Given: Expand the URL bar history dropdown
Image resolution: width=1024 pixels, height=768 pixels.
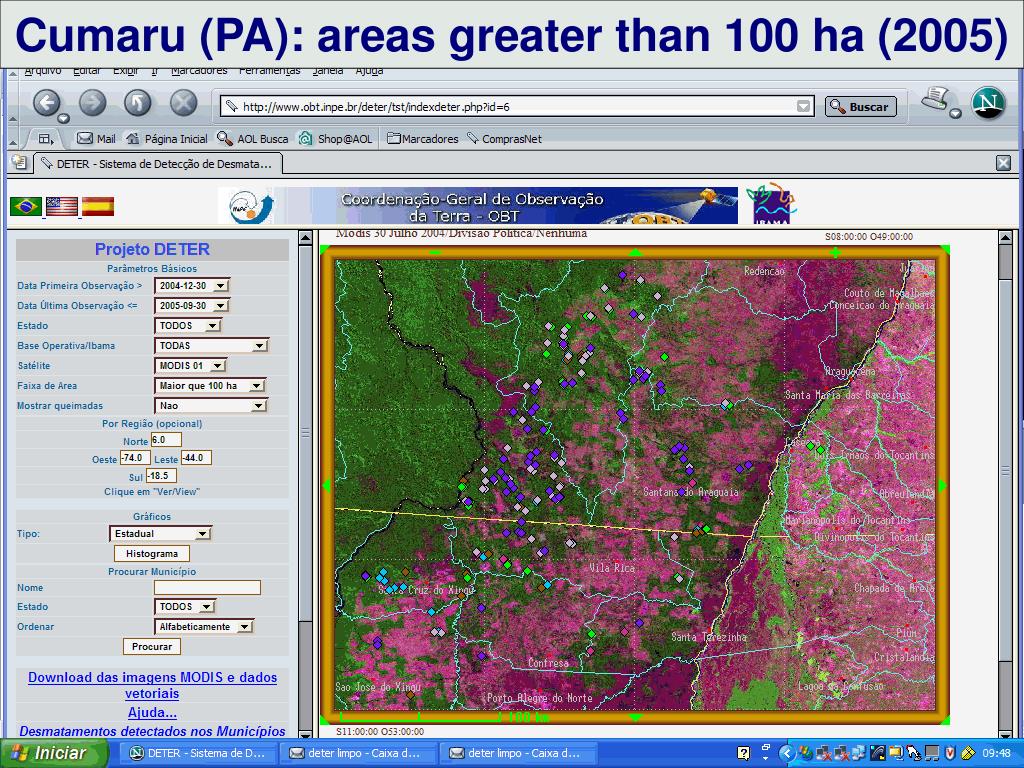Looking at the screenshot, I should point(804,106).
